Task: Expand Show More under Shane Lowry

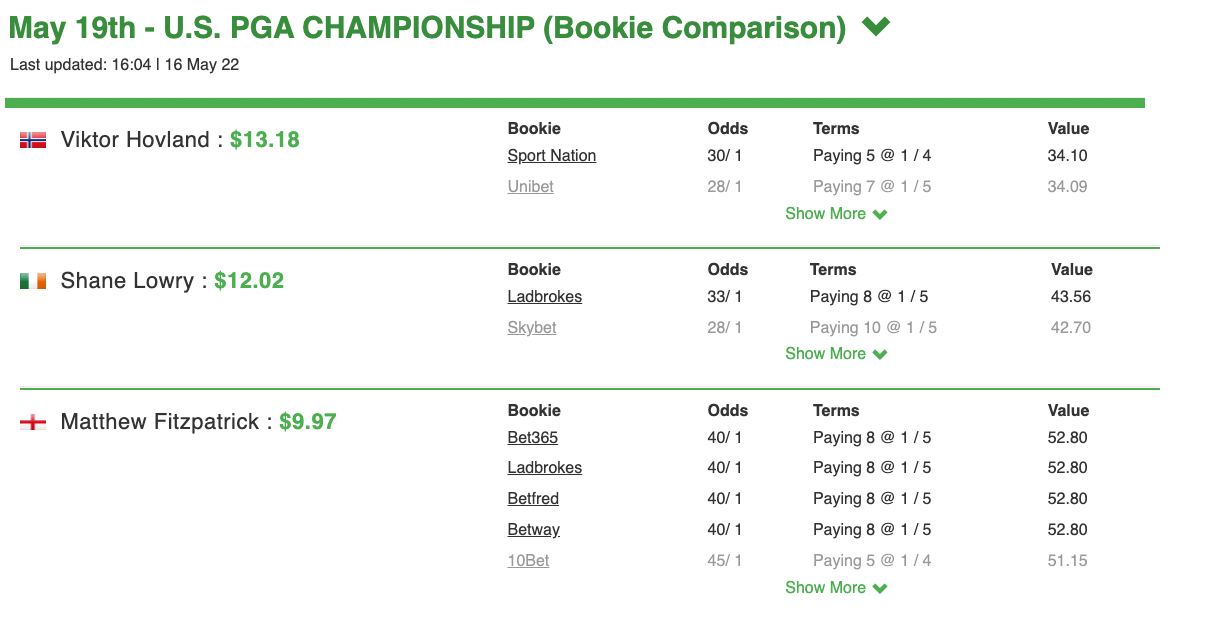Action: tap(836, 354)
